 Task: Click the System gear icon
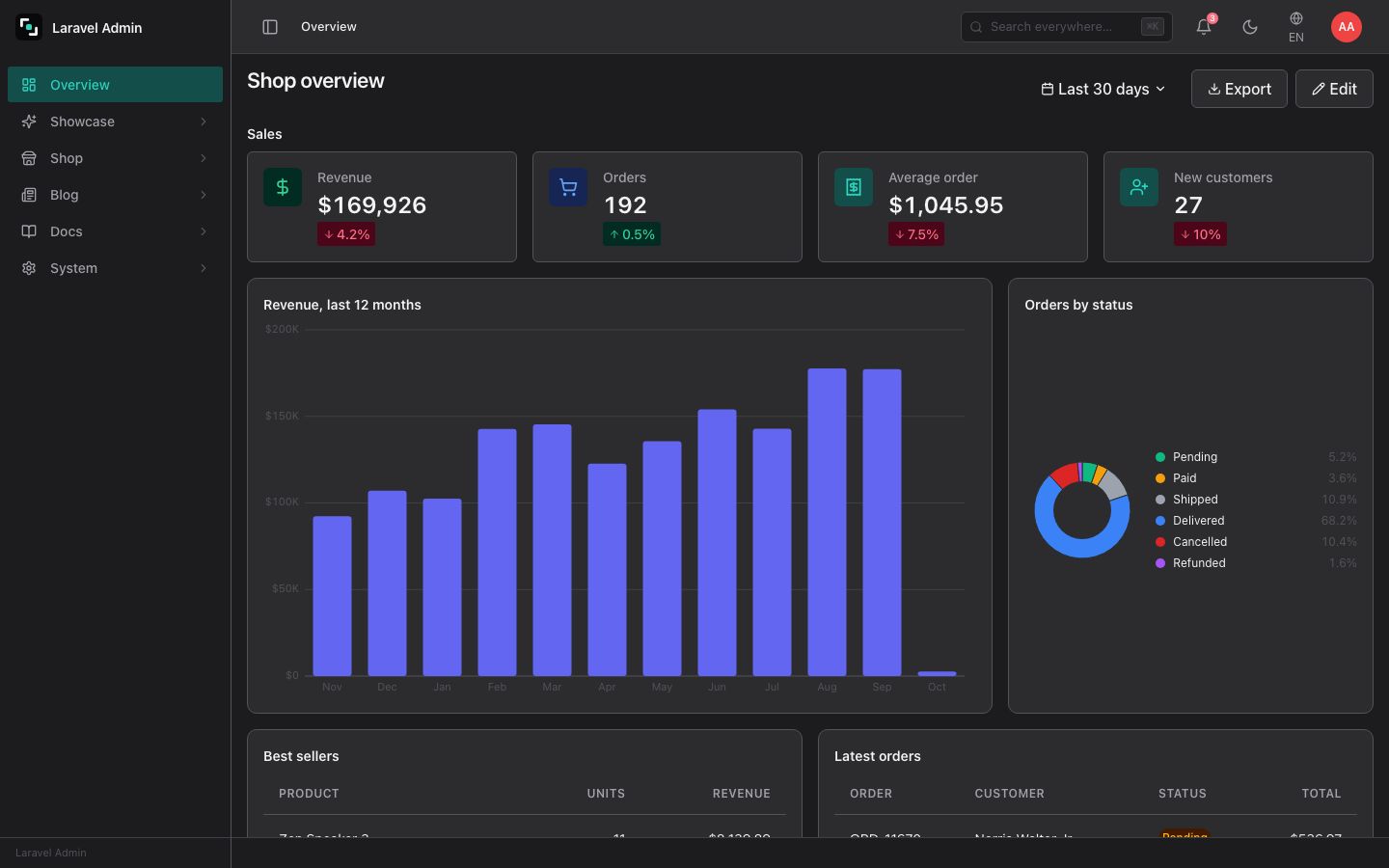[29, 268]
